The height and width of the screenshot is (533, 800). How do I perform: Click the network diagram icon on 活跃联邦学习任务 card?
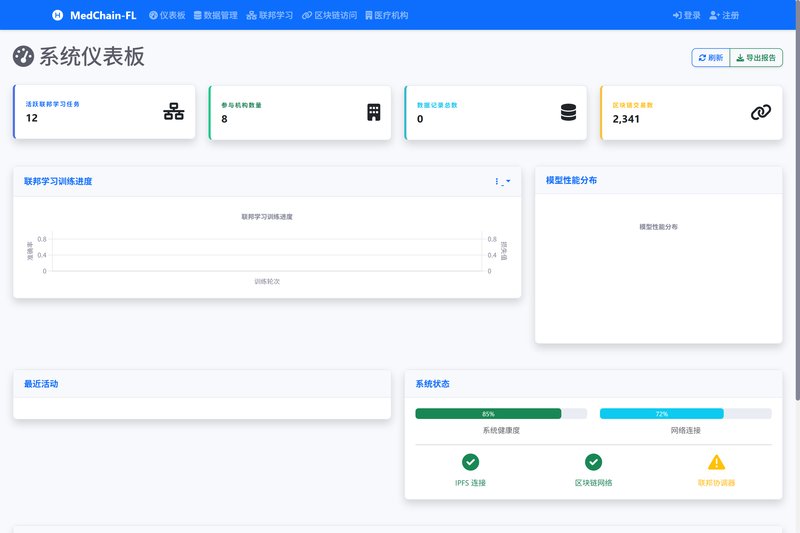(174, 112)
